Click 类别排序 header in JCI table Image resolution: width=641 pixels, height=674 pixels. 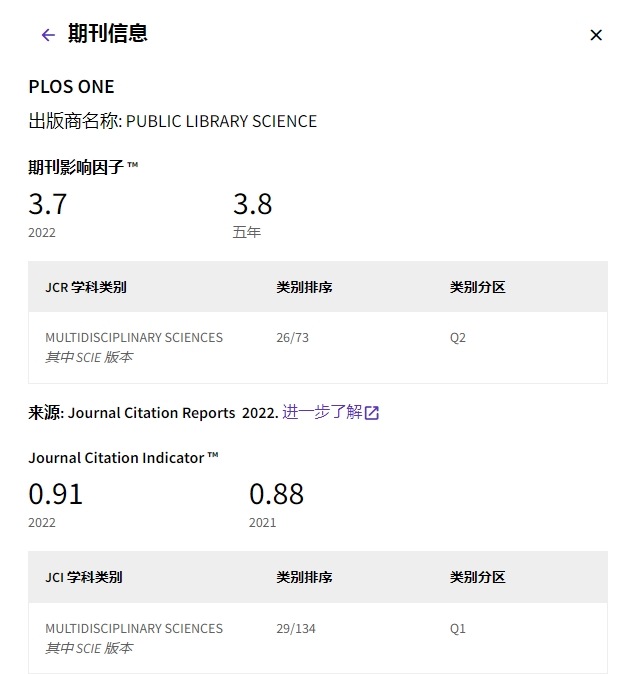pos(304,577)
